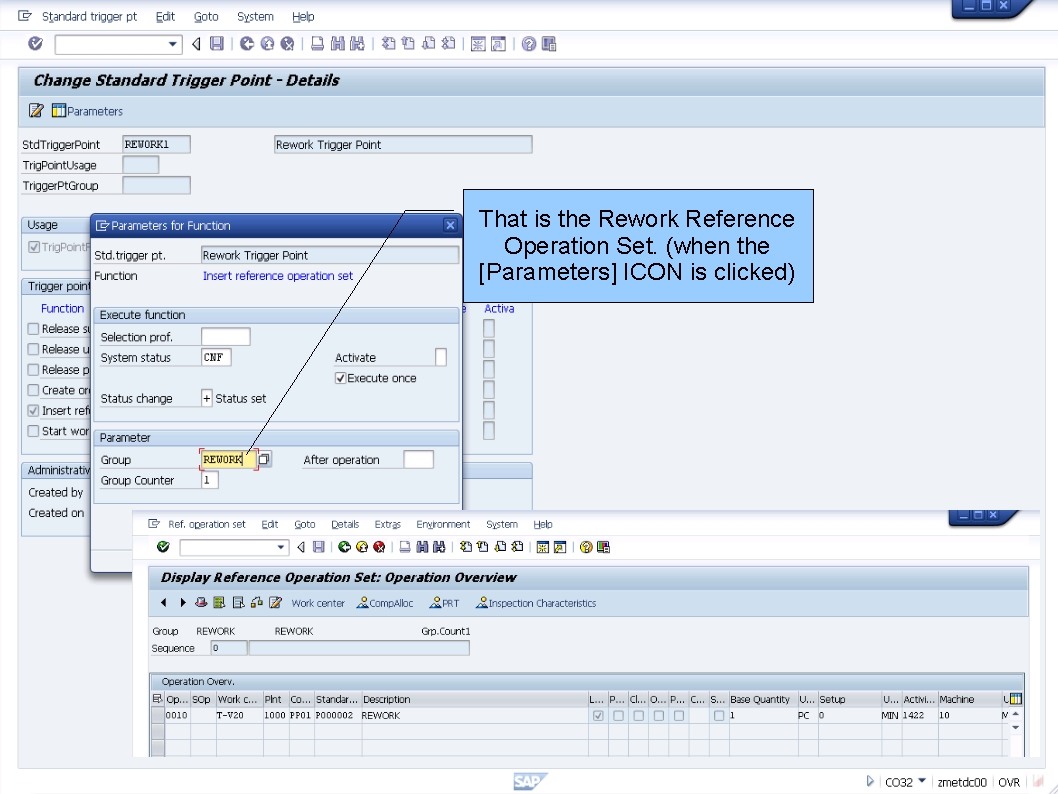The width and height of the screenshot is (1058, 794).
Task: Click the After operation input field
Action: pyautogui.click(x=418, y=459)
